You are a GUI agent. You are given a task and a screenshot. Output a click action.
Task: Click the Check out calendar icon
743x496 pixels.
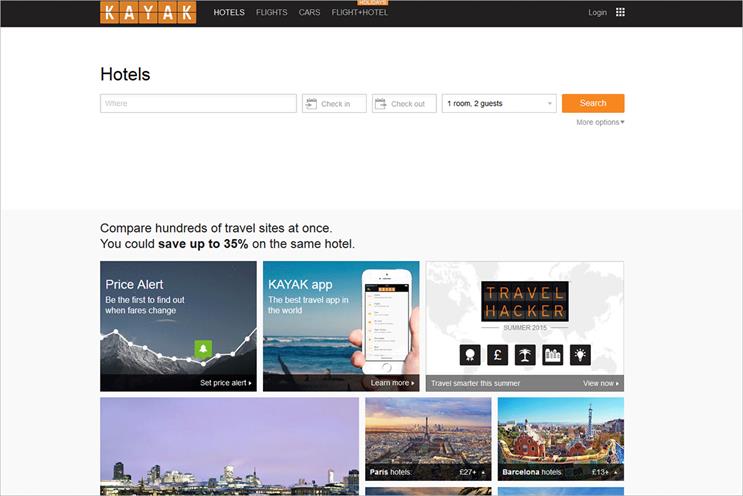pyautogui.click(x=381, y=104)
